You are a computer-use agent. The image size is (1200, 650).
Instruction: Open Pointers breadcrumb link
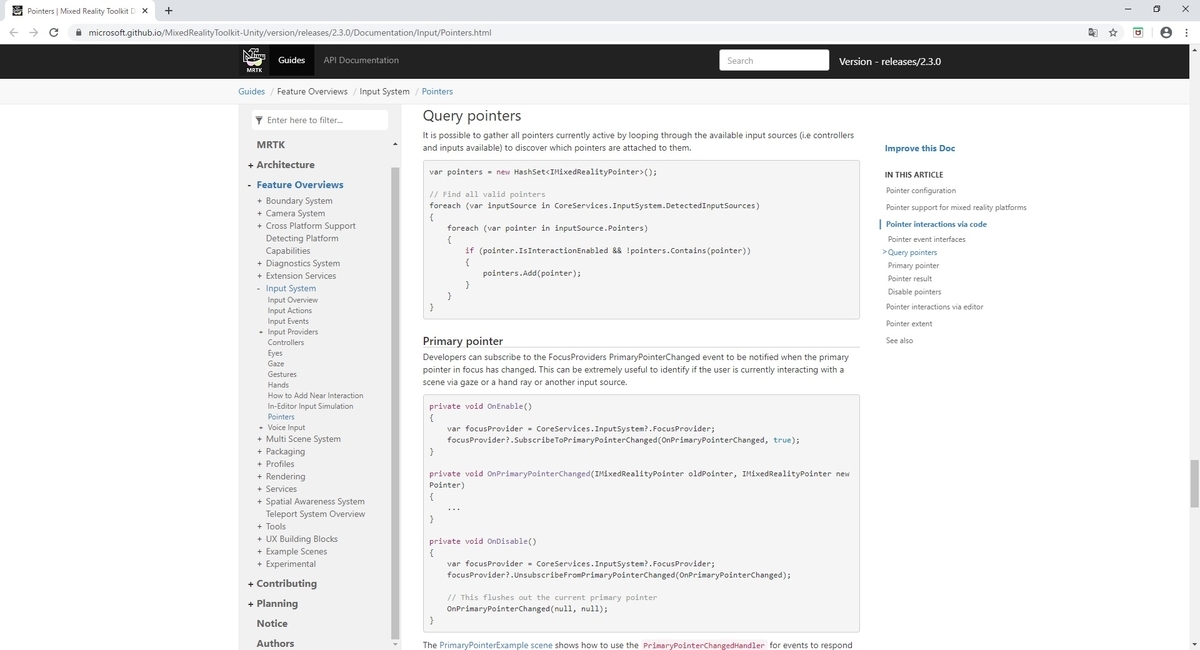pos(437,91)
